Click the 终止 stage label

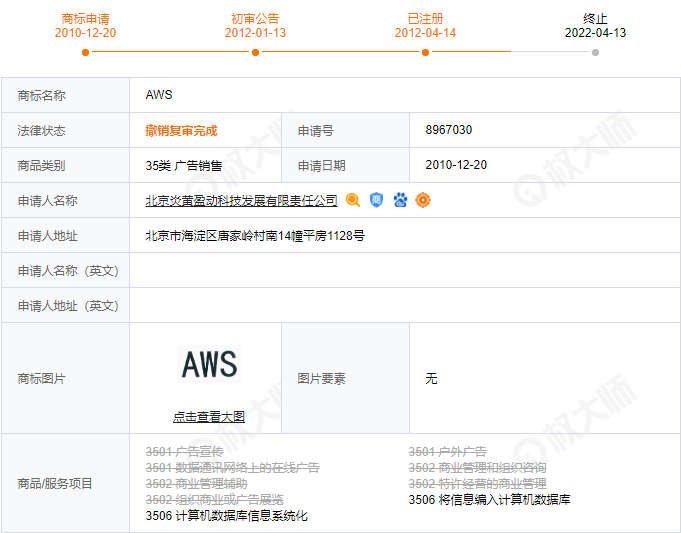(595, 19)
